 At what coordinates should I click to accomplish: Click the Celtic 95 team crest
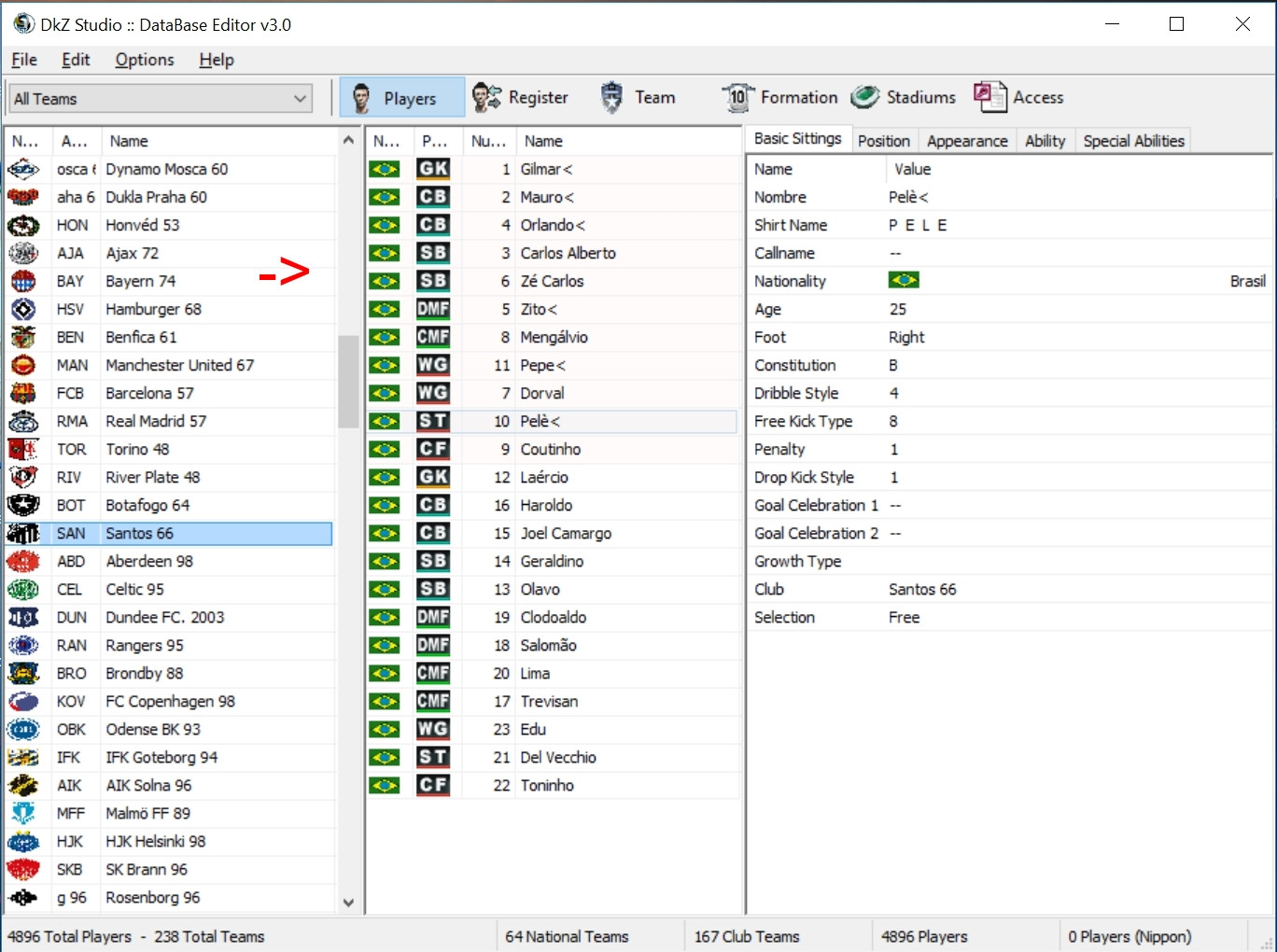coord(23,589)
